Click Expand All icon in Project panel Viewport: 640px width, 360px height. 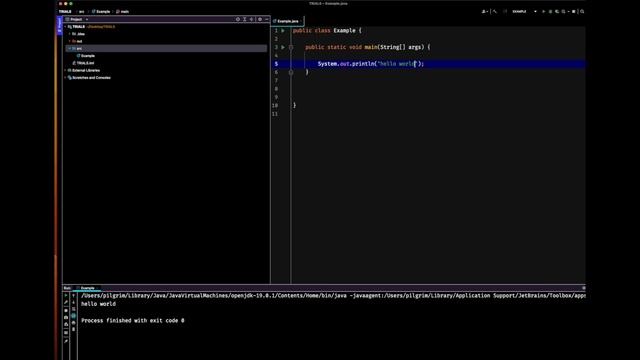click(244, 19)
